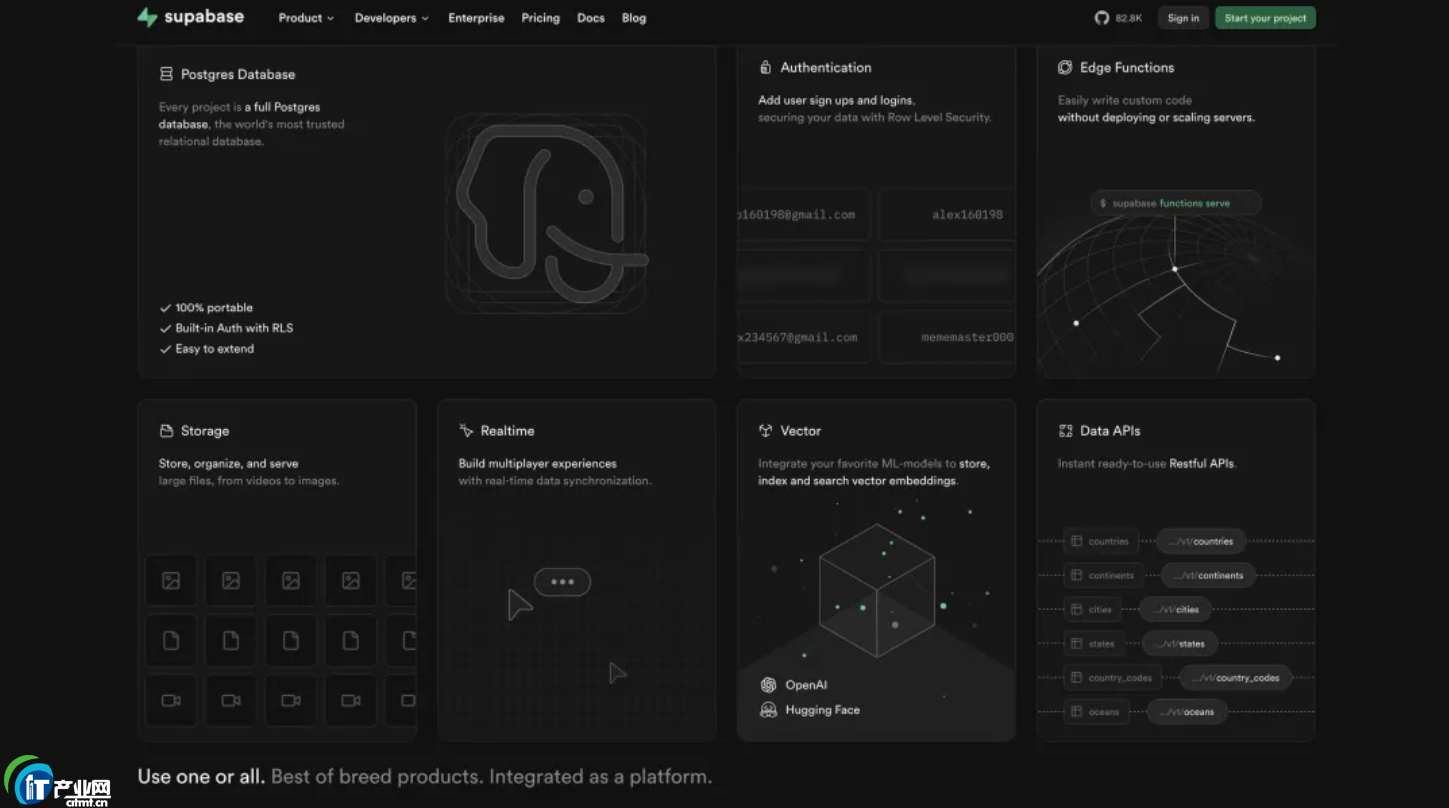Click the .../v1/continents endpoint pill
Image resolution: width=1449 pixels, height=808 pixels.
click(x=1209, y=575)
